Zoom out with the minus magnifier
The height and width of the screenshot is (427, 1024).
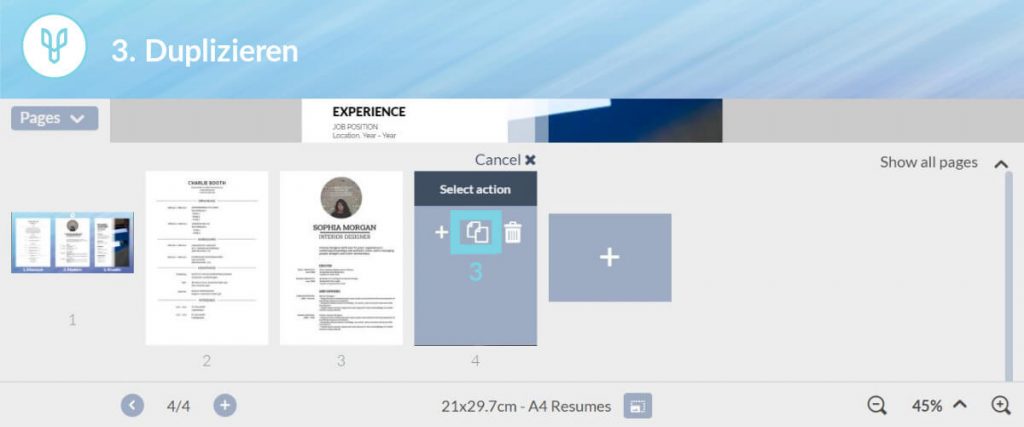[877, 405]
